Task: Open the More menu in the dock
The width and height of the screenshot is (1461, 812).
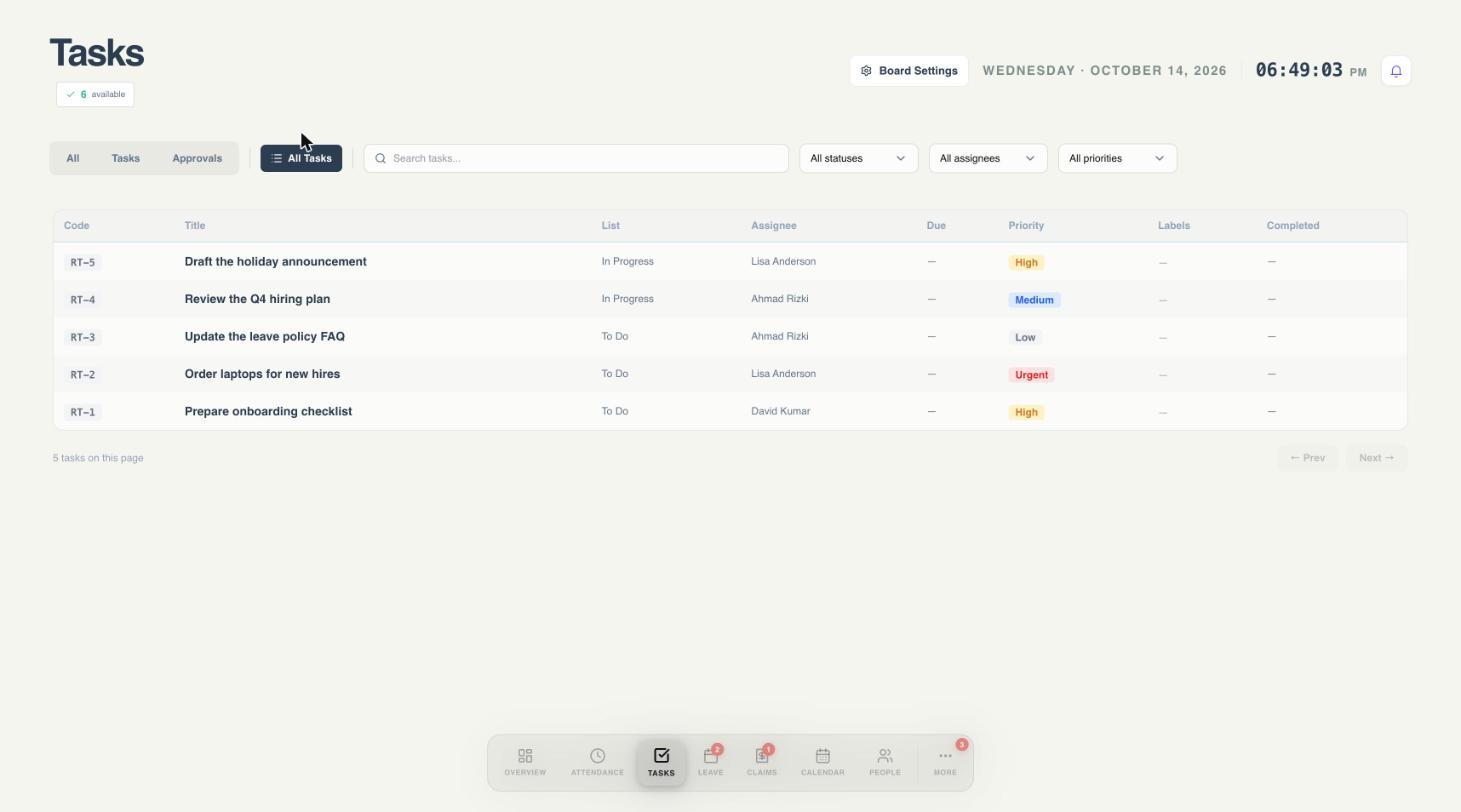Action: point(945,762)
